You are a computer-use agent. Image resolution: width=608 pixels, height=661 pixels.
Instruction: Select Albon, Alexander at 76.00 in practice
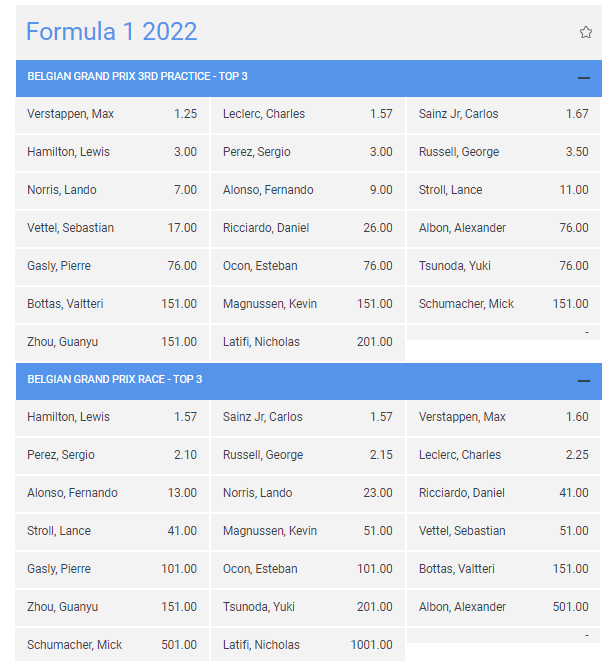(x=503, y=228)
